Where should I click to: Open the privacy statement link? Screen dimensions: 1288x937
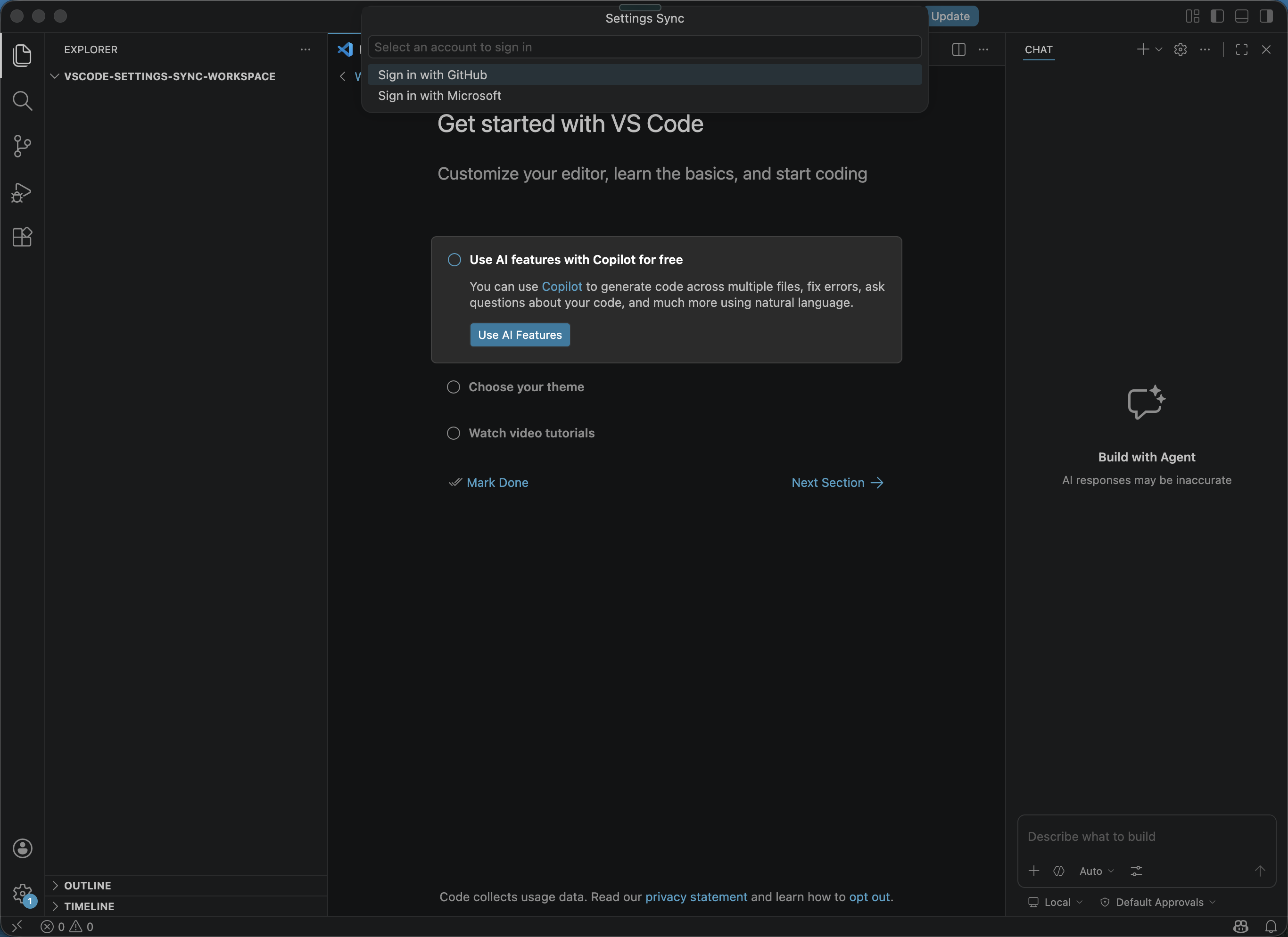(x=696, y=896)
